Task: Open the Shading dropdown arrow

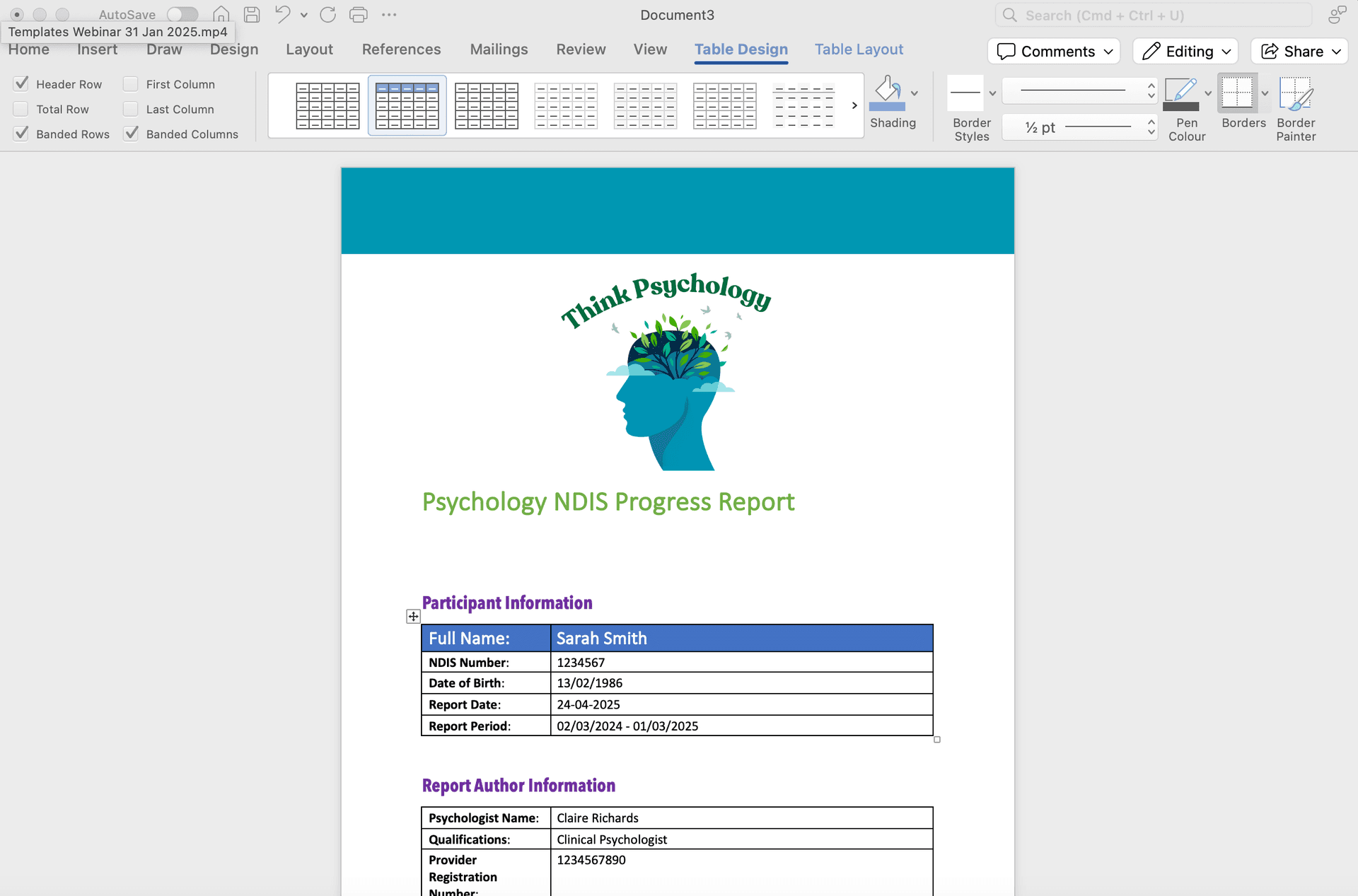Action: pyautogui.click(x=915, y=93)
